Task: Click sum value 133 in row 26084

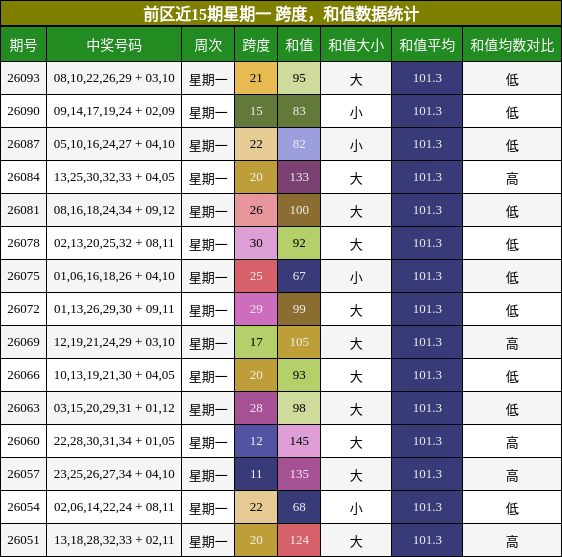Action: pos(299,177)
